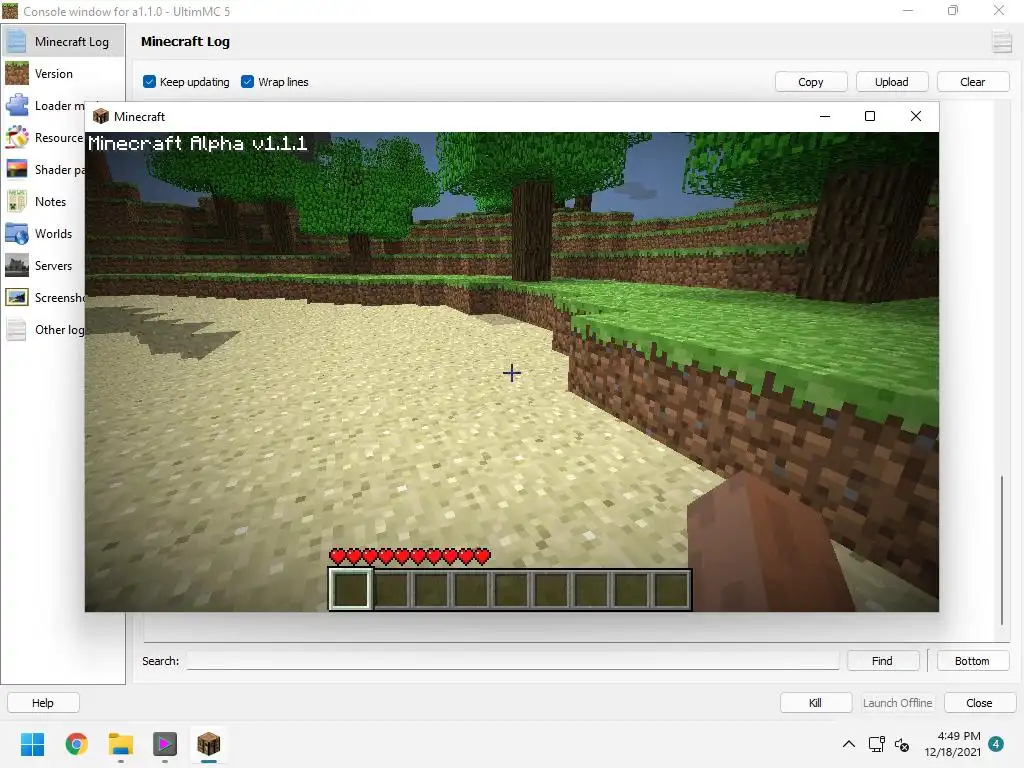Upload the log with Upload button

891,82
